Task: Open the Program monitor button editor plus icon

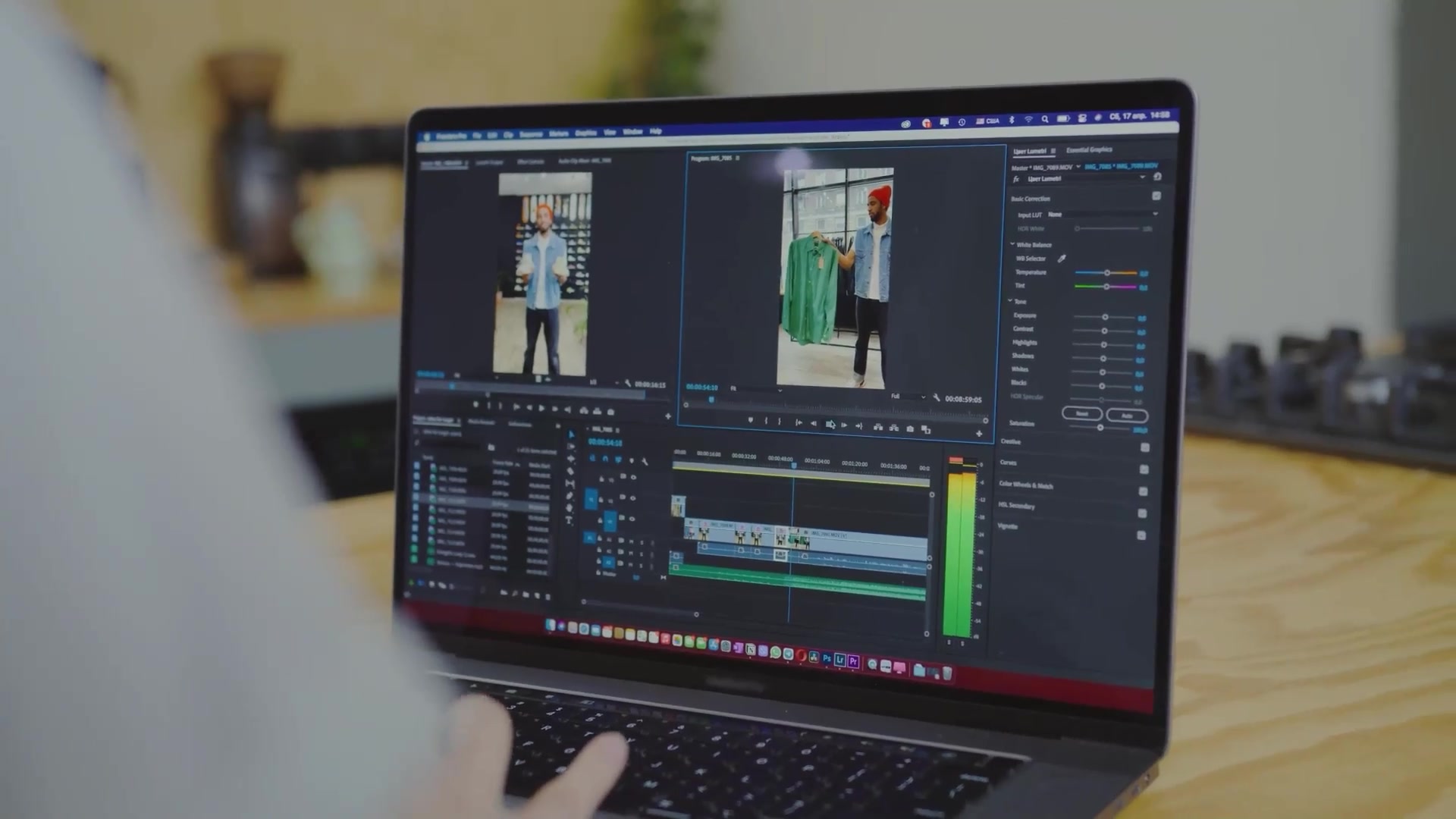Action: [x=979, y=434]
